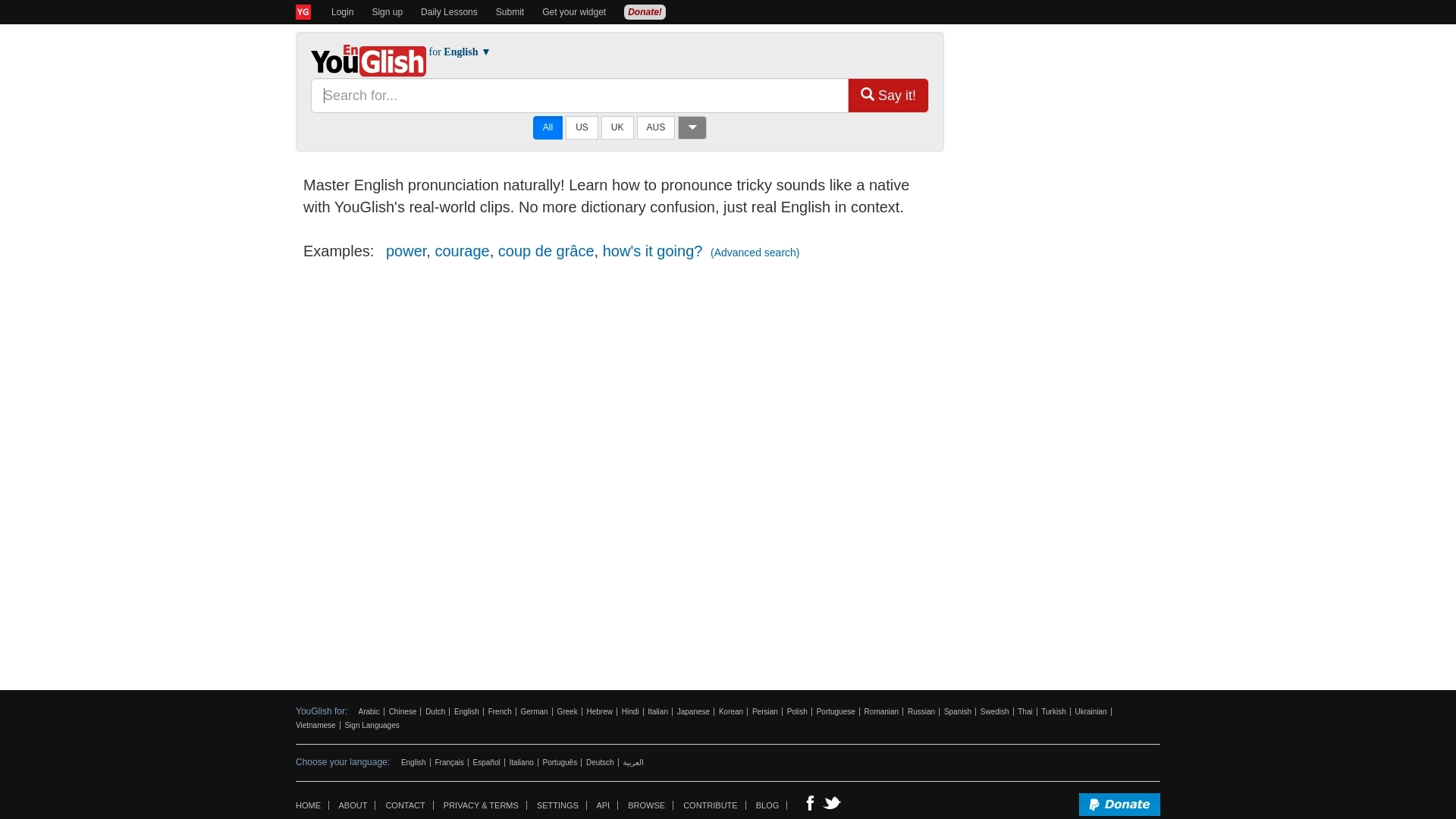This screenshot has width=1456, height=819.
Task: Switch YouGlish to Spanish
Action: (x=958, y=712)
